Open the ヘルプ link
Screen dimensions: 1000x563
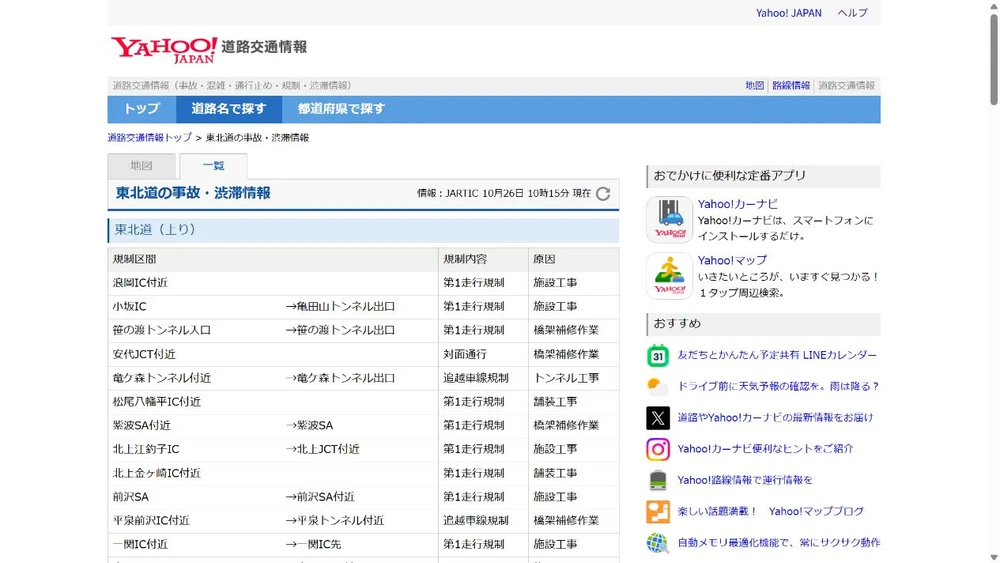pos(852,13)
